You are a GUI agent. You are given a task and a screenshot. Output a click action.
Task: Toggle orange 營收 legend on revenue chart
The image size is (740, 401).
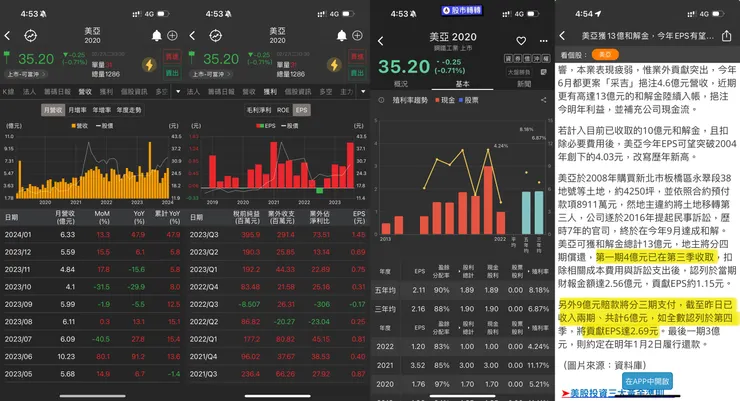[79, 126]
